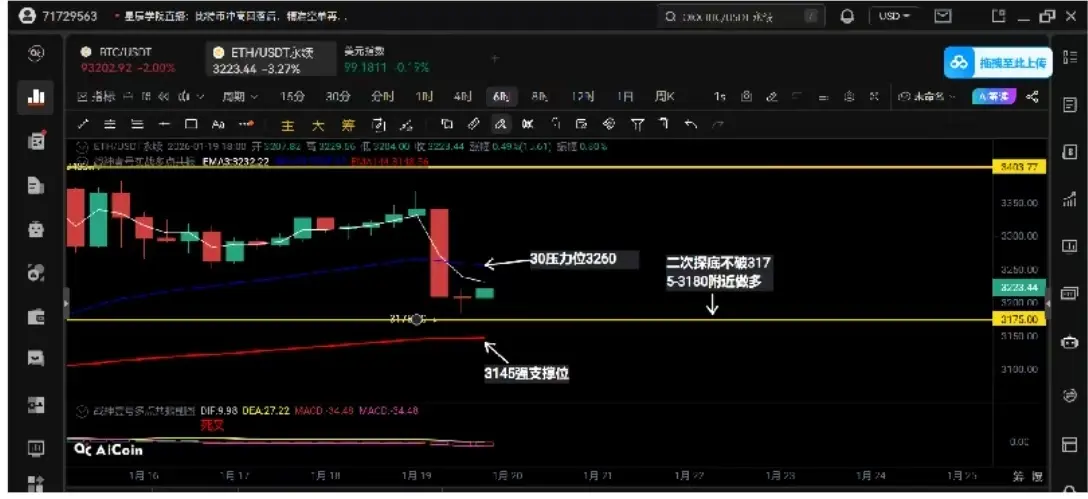
Task: Toggle visibility of MACD indicator eye icon
Action: pos(83,411)
